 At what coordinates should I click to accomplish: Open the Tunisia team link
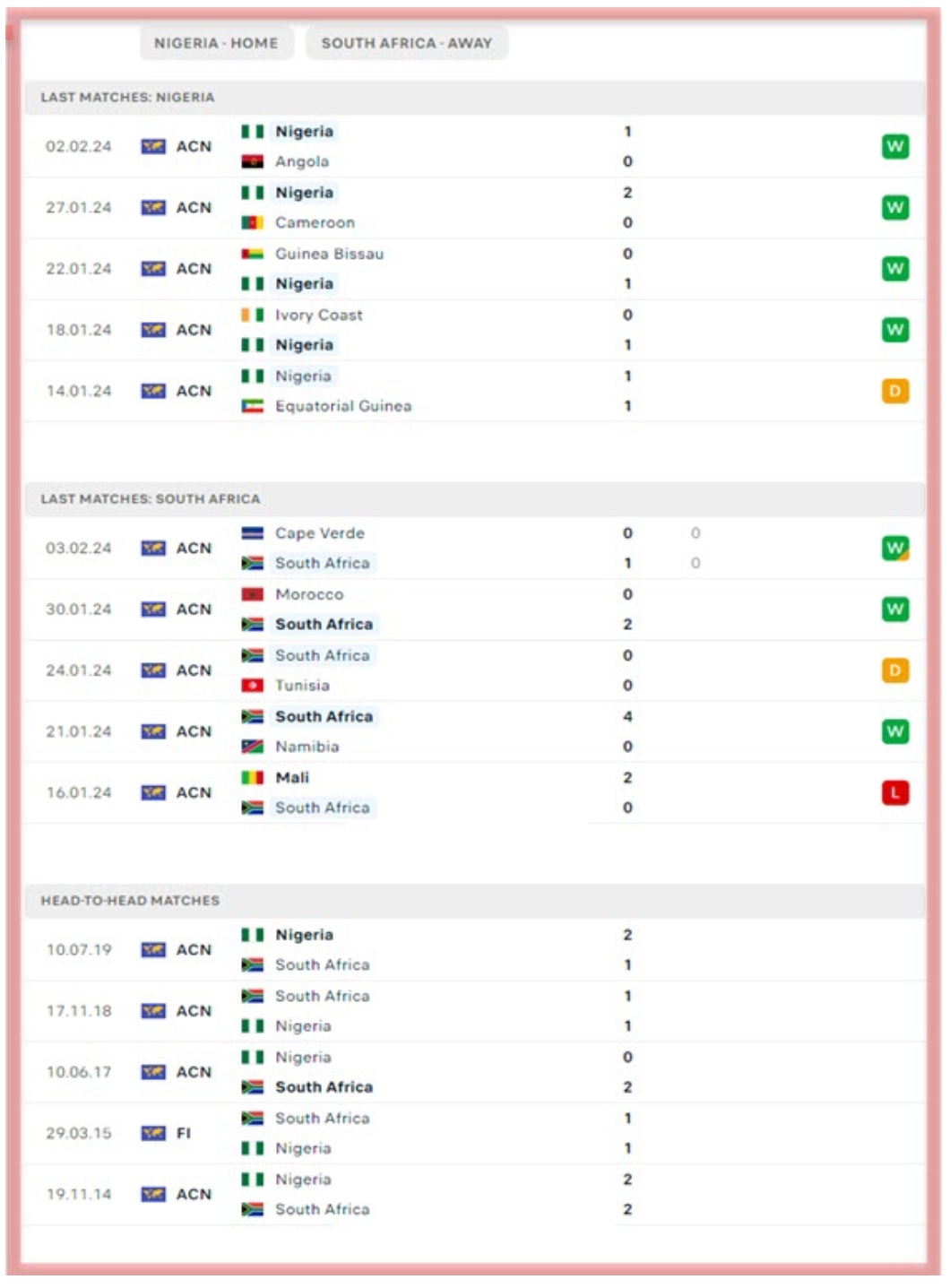tap(302, 686)
